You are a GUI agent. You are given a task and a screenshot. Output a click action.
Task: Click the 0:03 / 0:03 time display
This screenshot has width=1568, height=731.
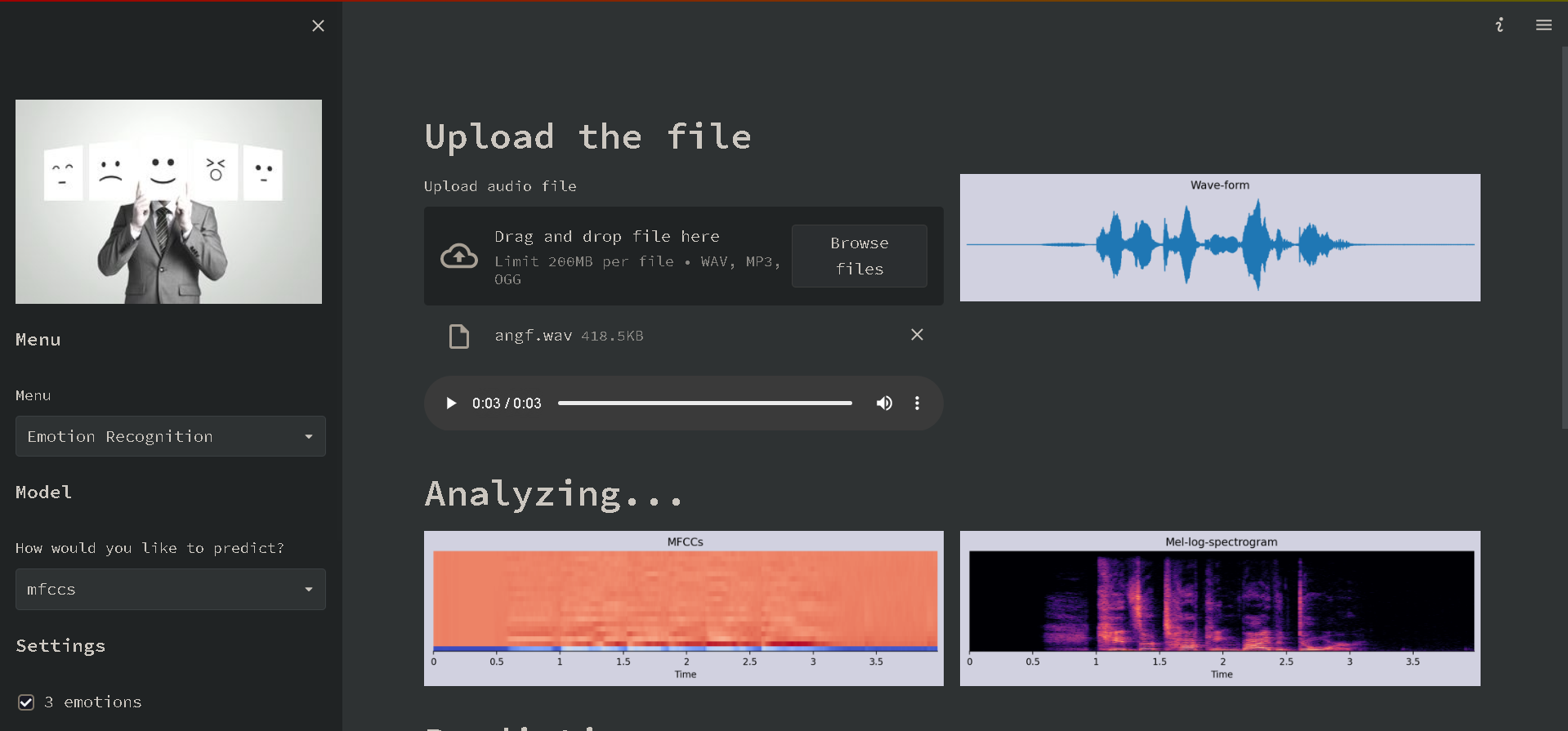click(x=507, y=403)
